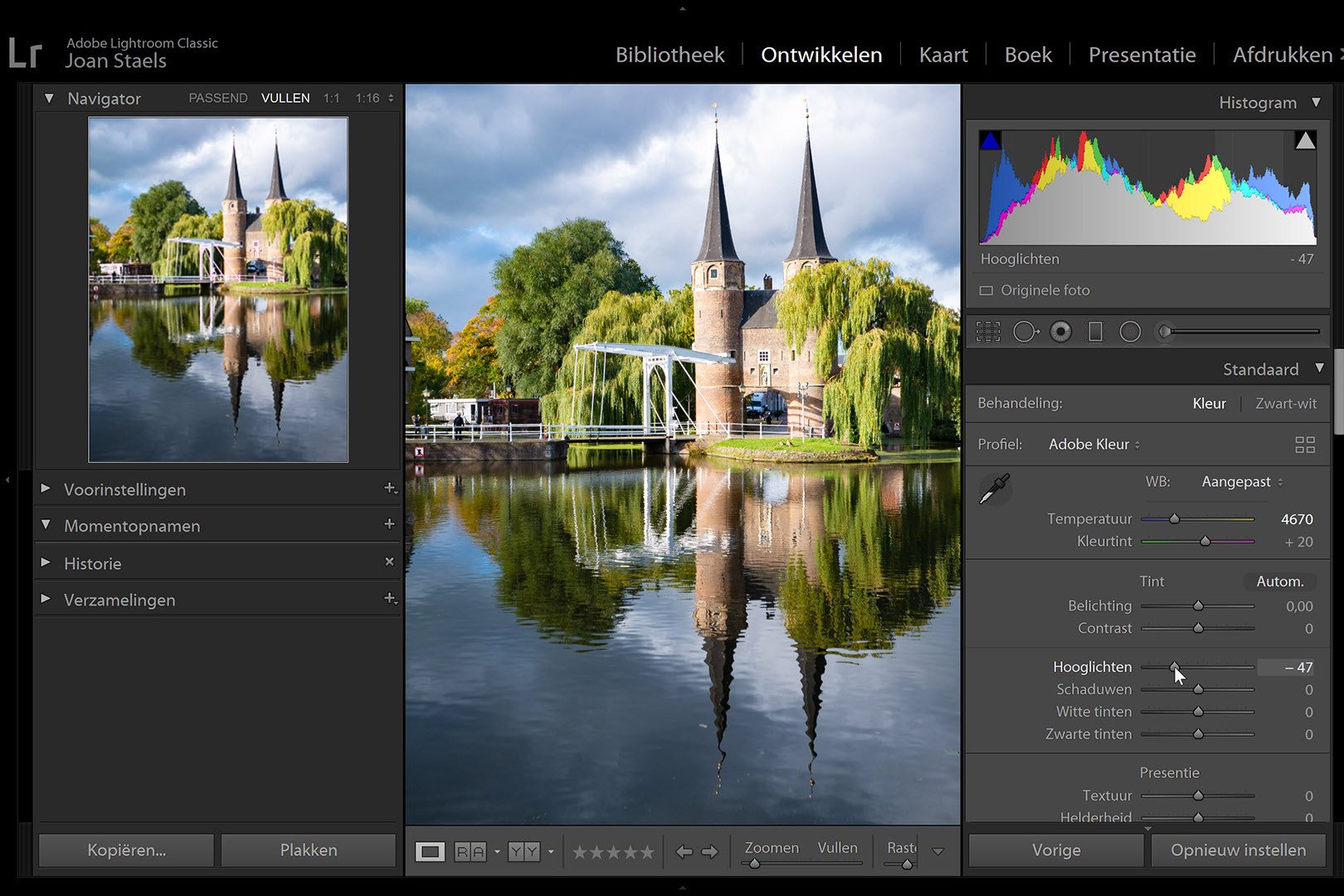Set navigator zoom to PASSEND
This screenshot has width=1344, height=896.
click(x=218, y=98)
